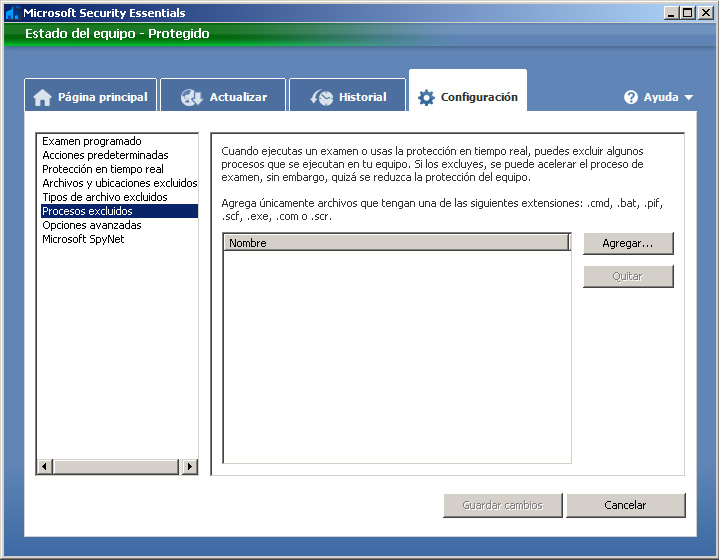Screen dimensions: 719x560
Task: Expand the Ayuda dropdown arrow
Action: point(689,98)
